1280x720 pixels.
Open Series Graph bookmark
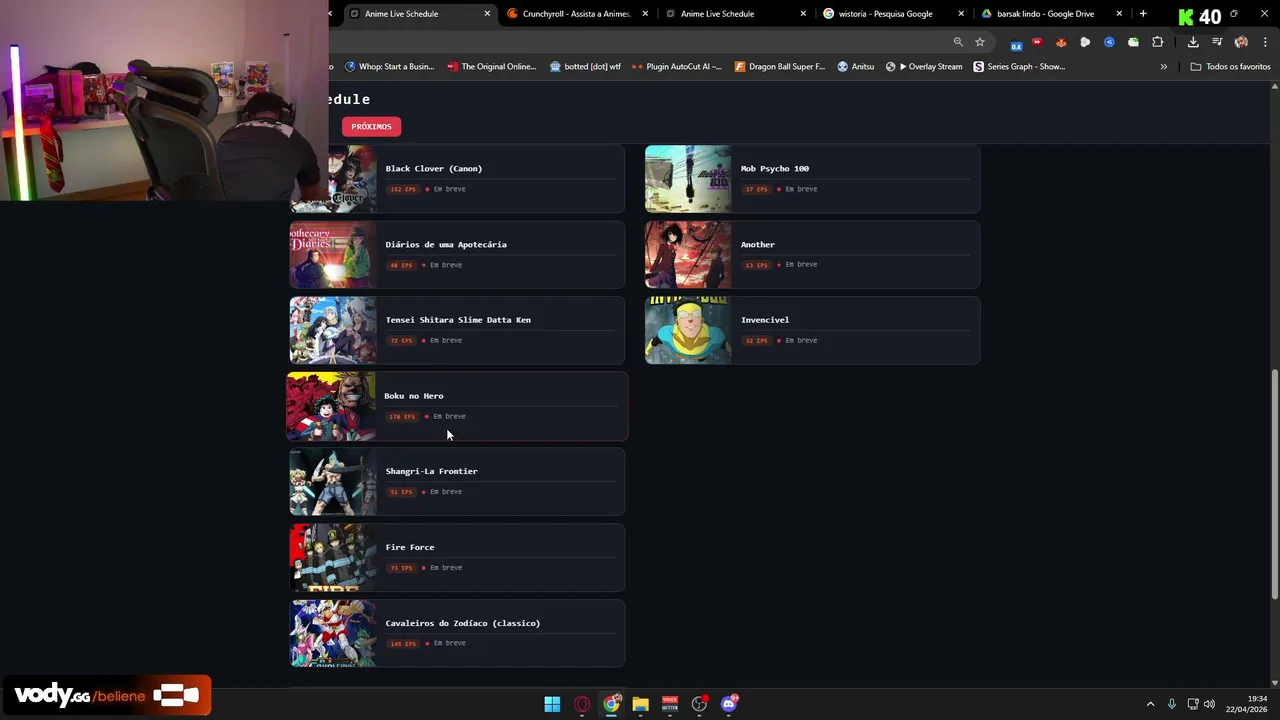[1020, 67]
